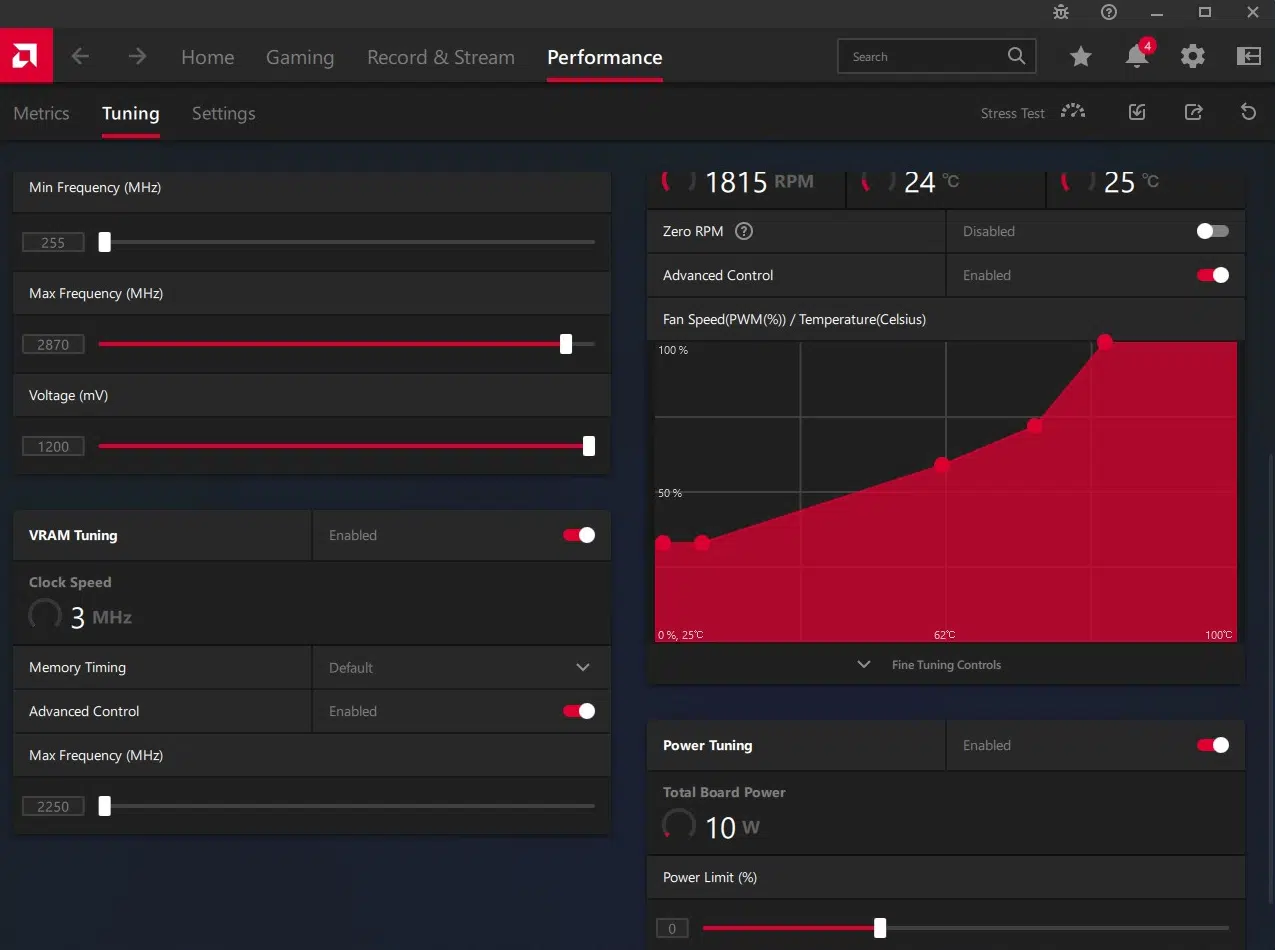
Task: Enable the Zero RPM toggle
Action: coord(1212,231)
